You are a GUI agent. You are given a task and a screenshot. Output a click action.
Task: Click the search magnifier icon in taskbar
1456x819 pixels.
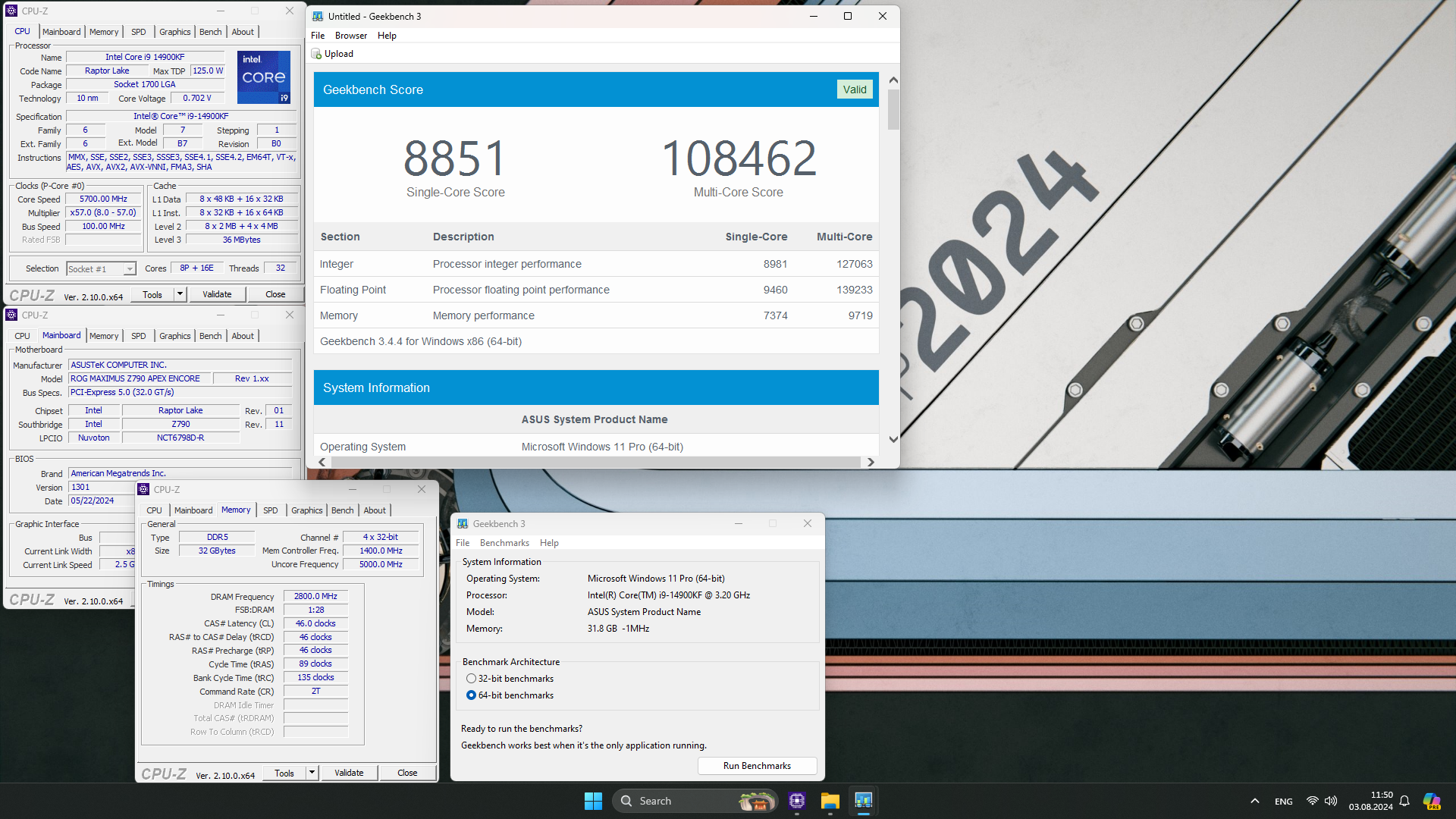click(626, 801)
